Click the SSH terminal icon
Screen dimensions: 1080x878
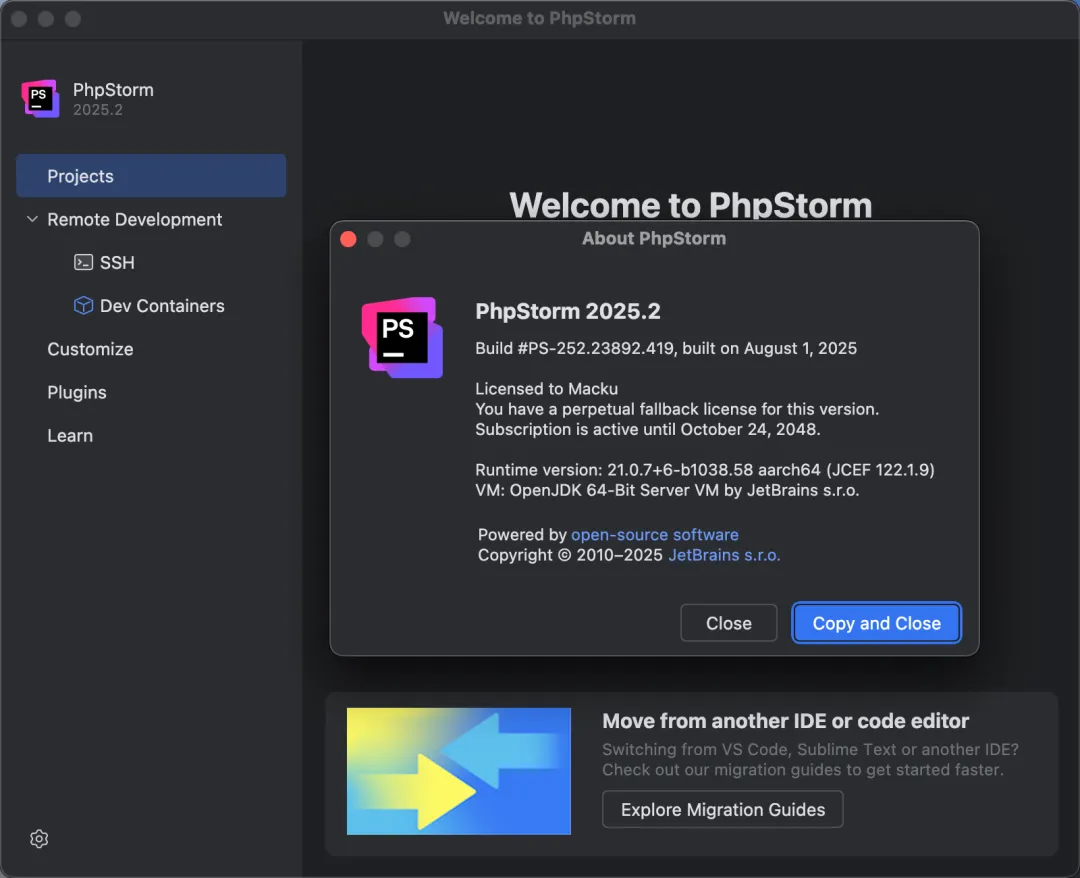click(x=83, y=262)
